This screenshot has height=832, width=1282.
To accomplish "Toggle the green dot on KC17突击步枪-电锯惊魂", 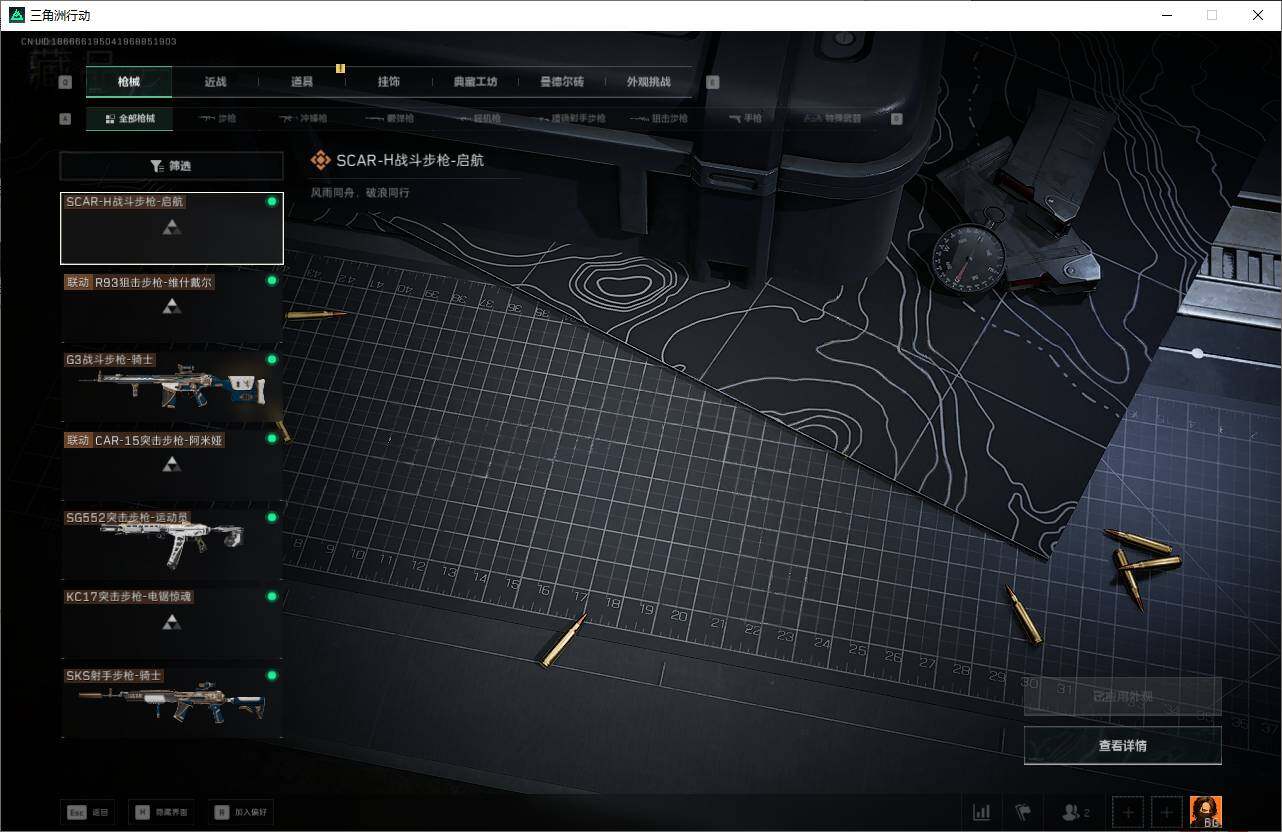I will pos(271,596).
